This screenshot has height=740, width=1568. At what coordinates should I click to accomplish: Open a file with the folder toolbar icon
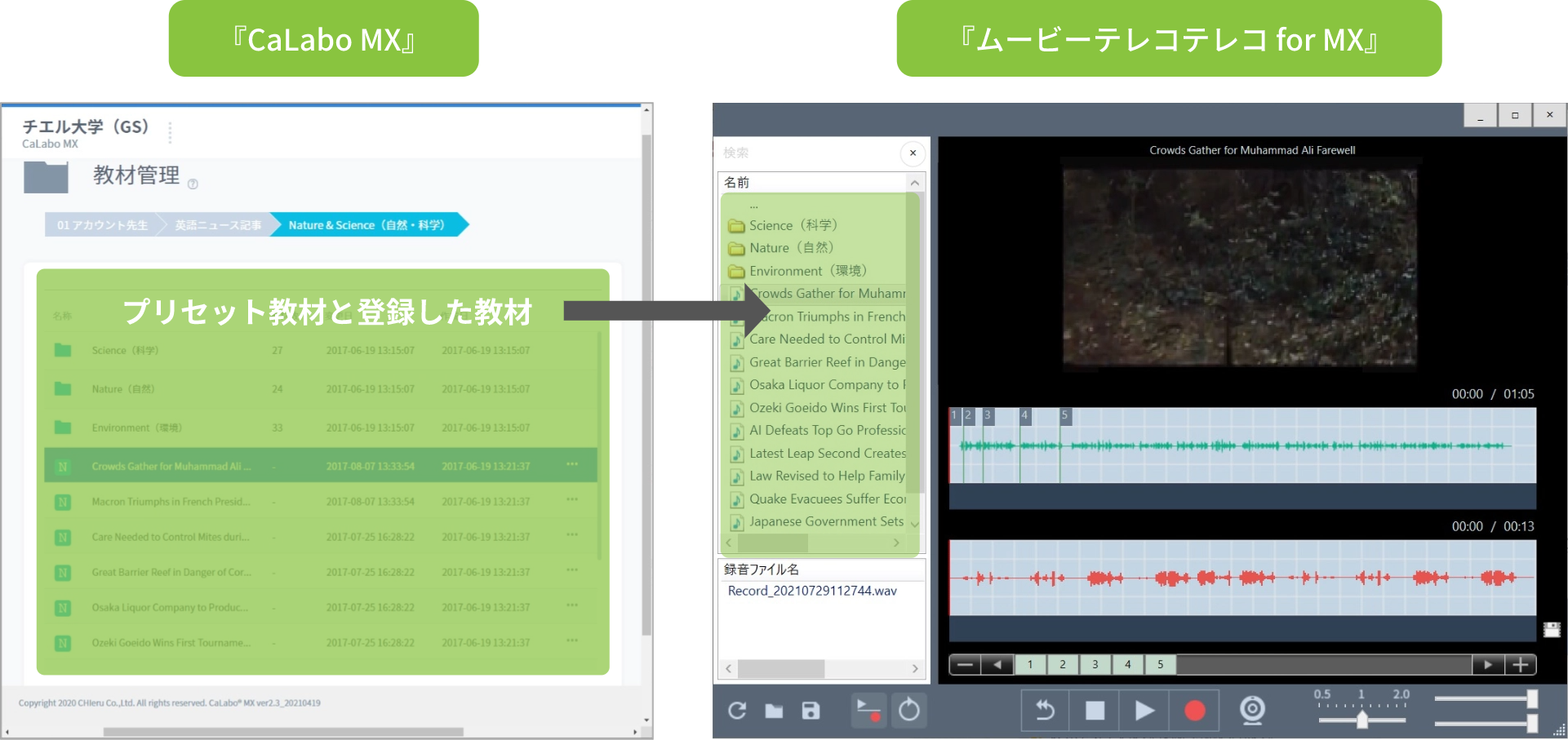coord(774,711)
